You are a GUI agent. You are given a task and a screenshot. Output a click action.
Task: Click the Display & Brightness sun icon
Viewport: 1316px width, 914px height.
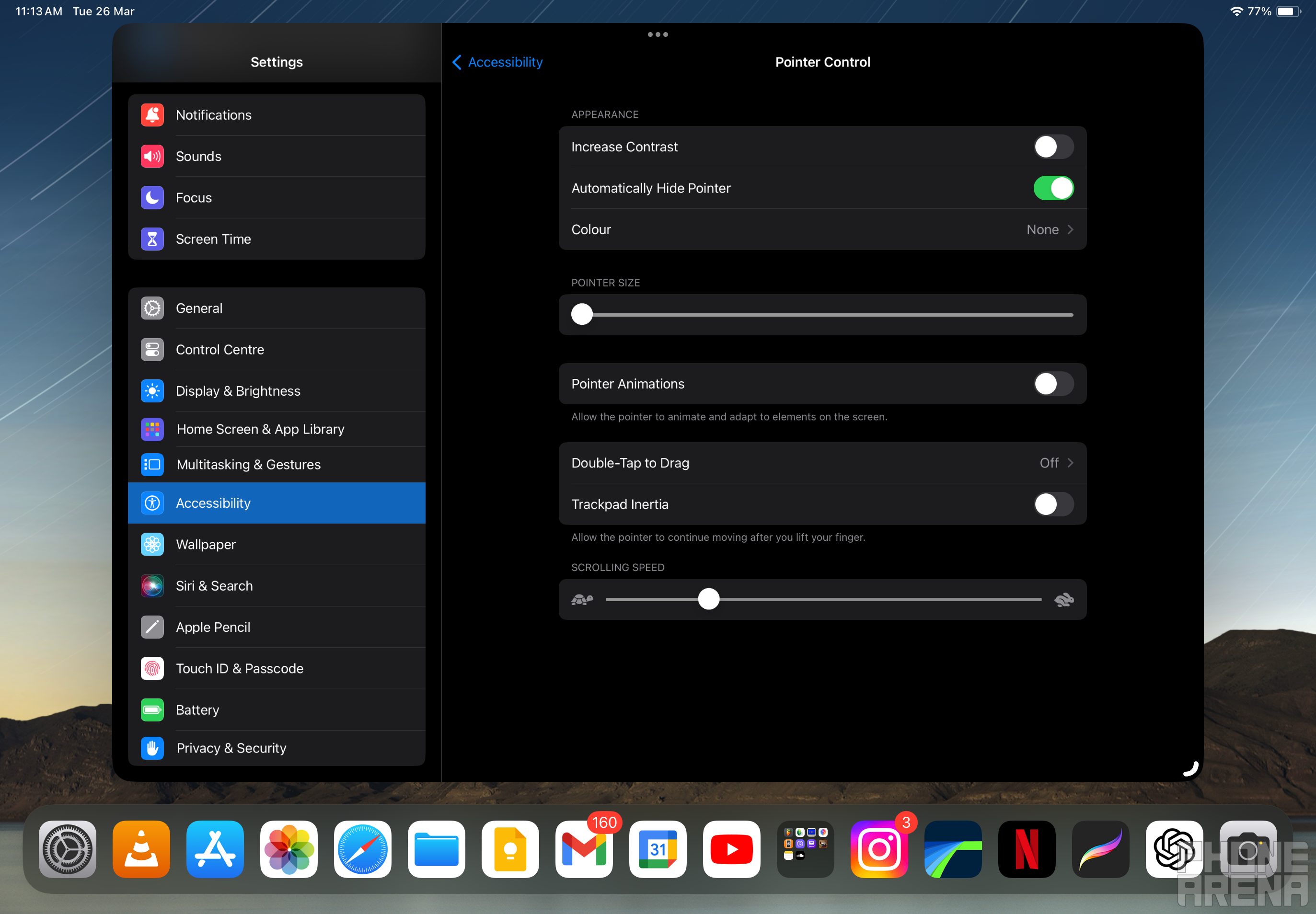pyautogui.click(x=152, y=391)
